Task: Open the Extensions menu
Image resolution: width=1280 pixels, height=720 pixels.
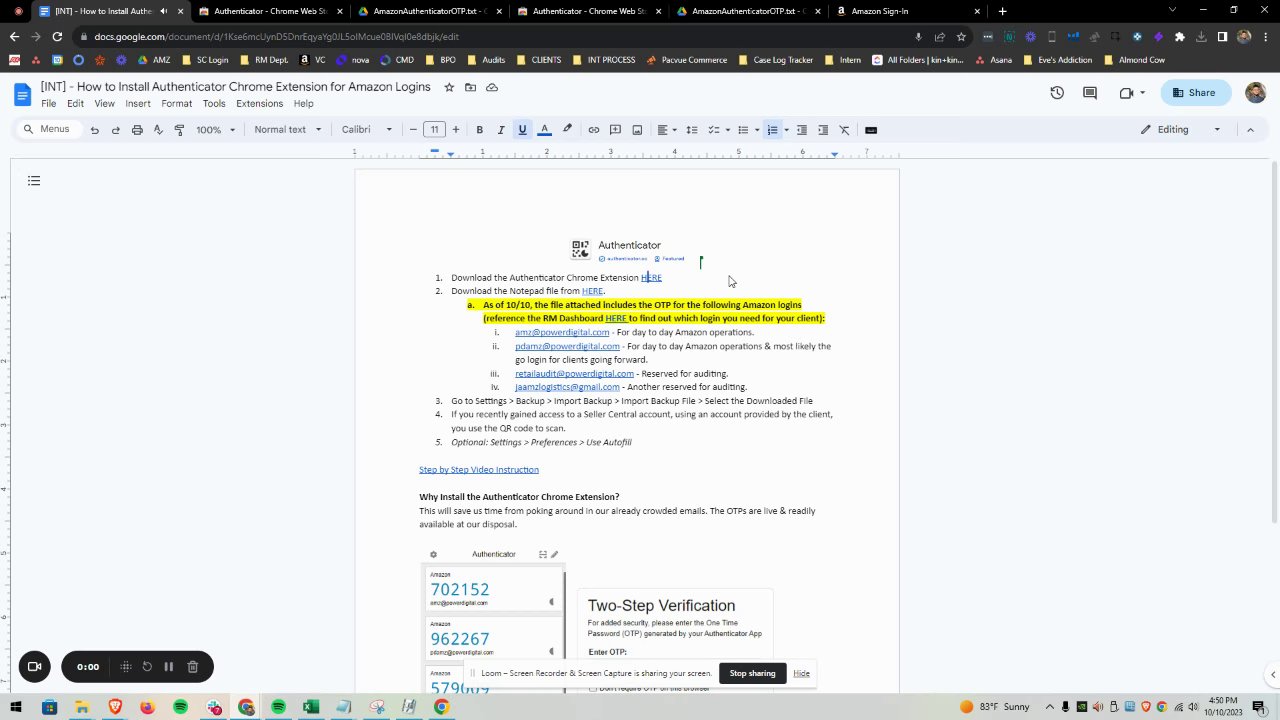Action: point(259,104)
